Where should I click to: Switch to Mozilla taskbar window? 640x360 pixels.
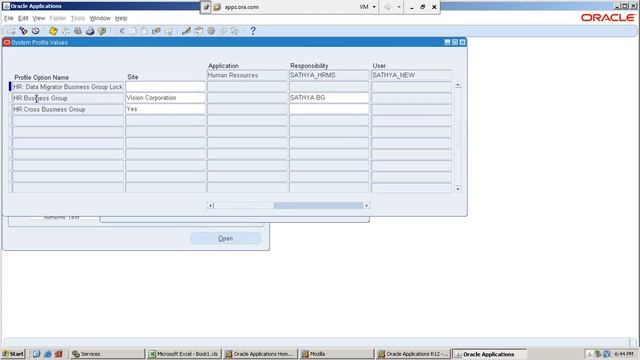coord(336,354)
